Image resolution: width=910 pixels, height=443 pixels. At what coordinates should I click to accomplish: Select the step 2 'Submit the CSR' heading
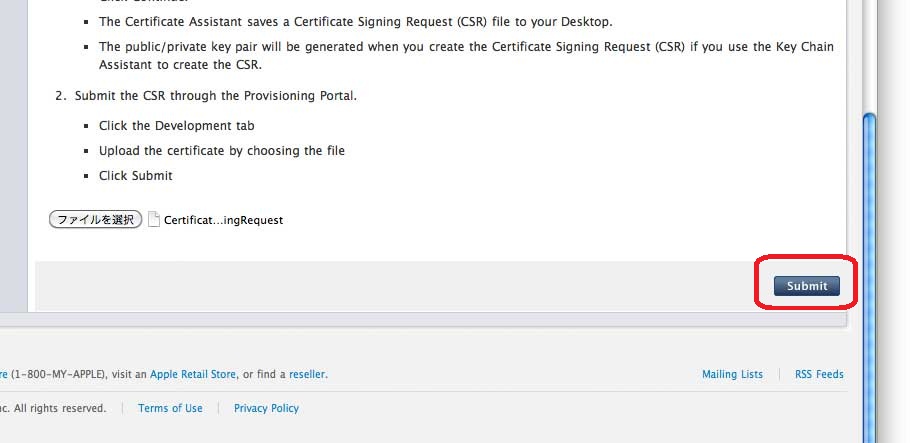click(x=215, y=96)
